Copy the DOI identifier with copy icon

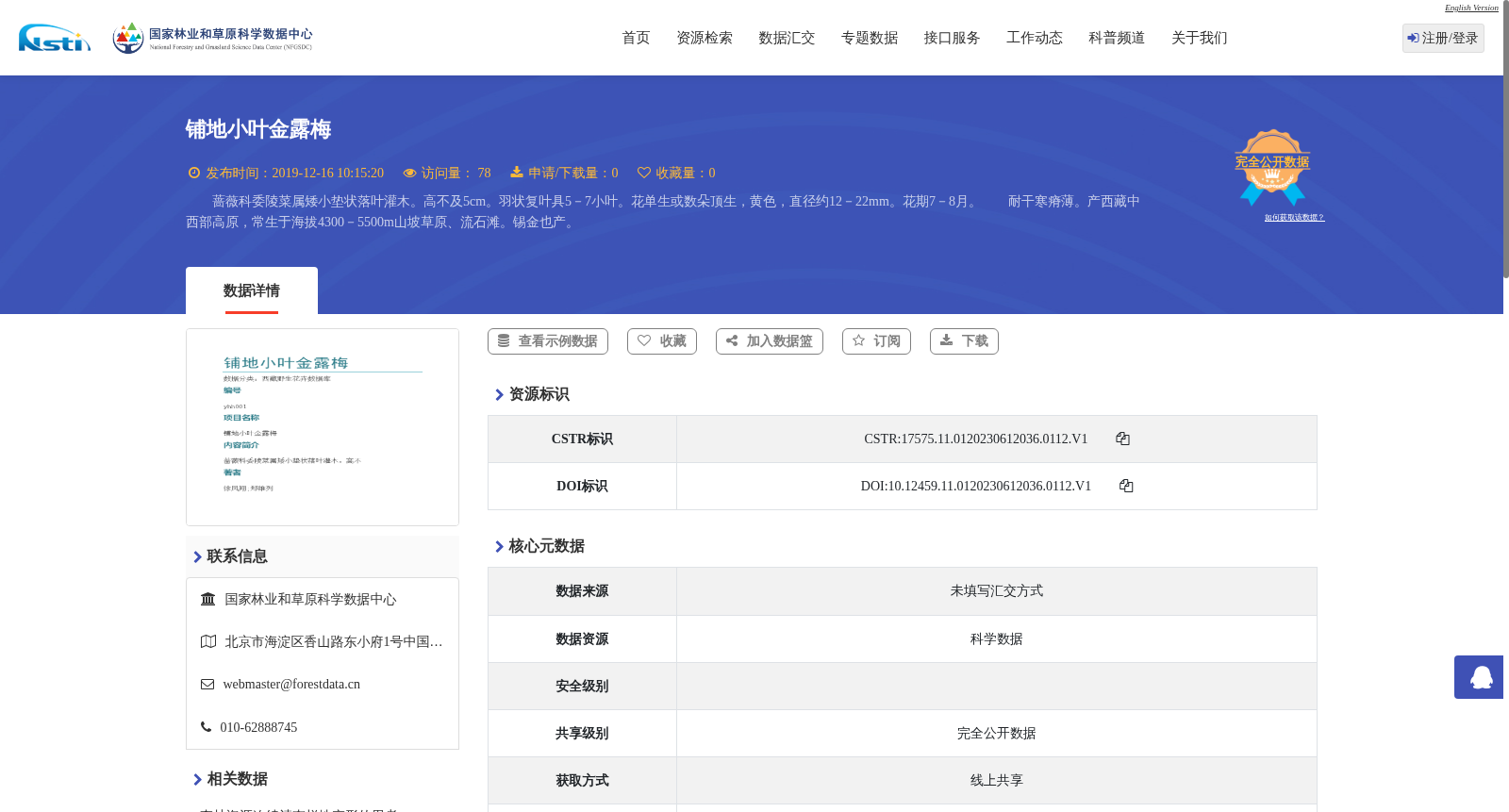point(1126,486)
